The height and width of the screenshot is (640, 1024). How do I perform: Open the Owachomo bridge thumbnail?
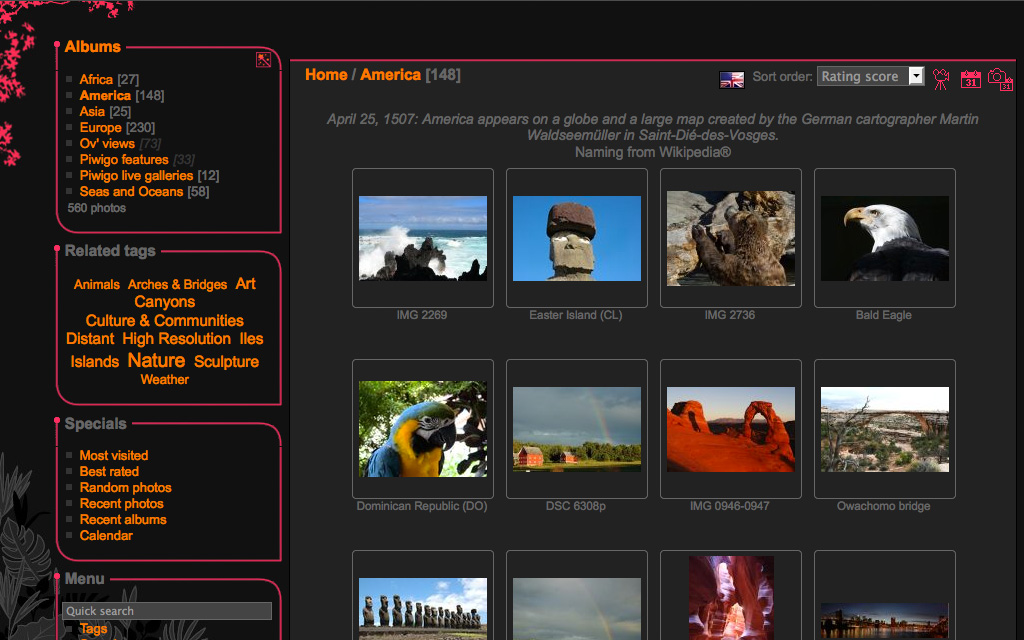pos(884,429)
